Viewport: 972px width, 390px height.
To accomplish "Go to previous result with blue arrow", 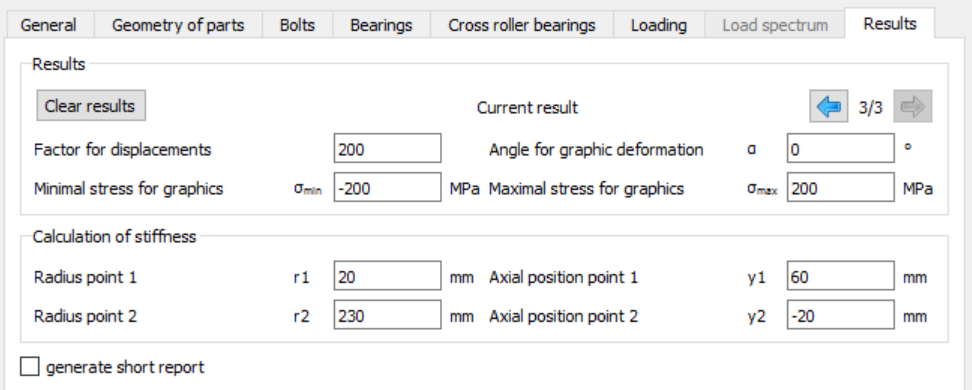I will coord(829,107).
